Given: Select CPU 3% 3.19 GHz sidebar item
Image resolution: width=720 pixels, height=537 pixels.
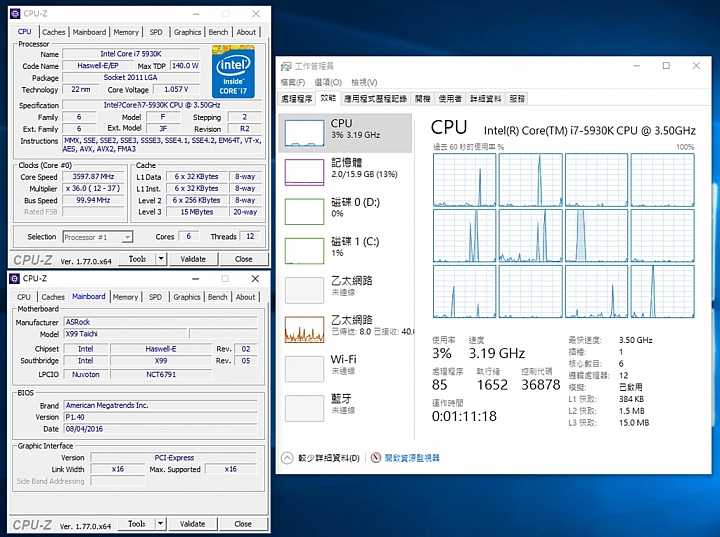Looking at the screenshot, I should [345, 133].
